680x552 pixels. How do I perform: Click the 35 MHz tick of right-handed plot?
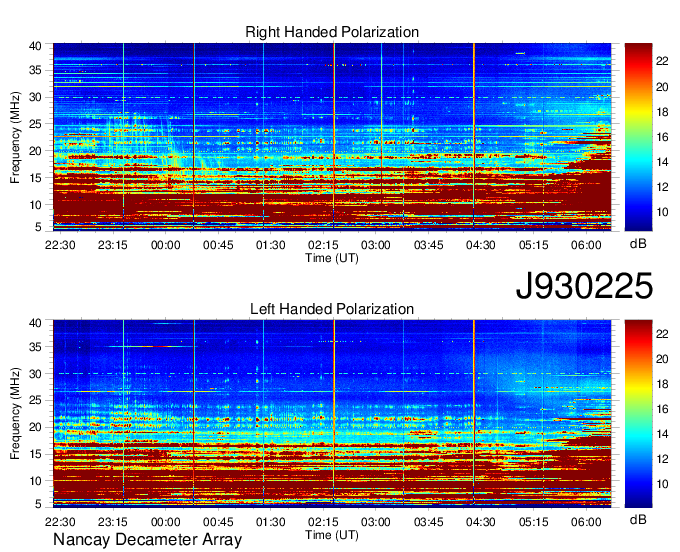coord(35,70)
